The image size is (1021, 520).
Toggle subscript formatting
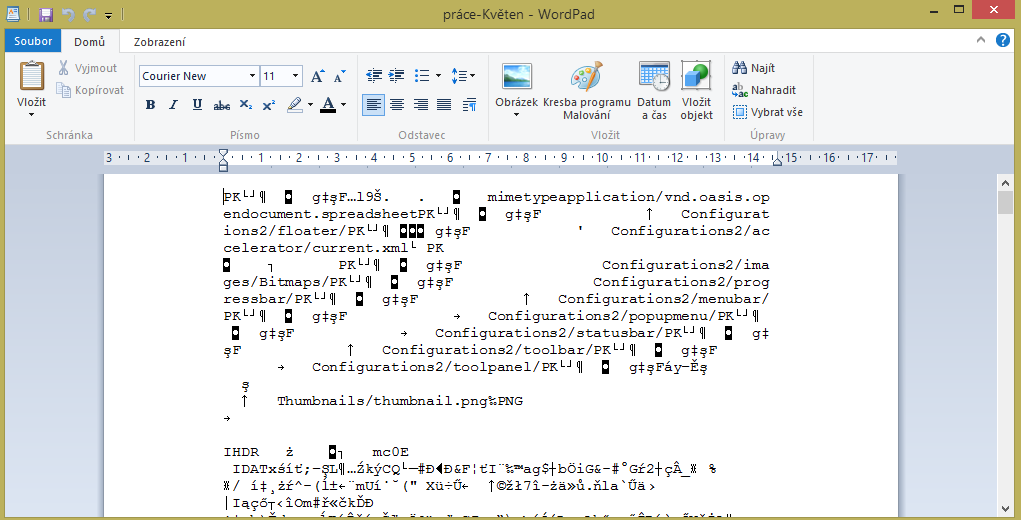coord(245,105)
